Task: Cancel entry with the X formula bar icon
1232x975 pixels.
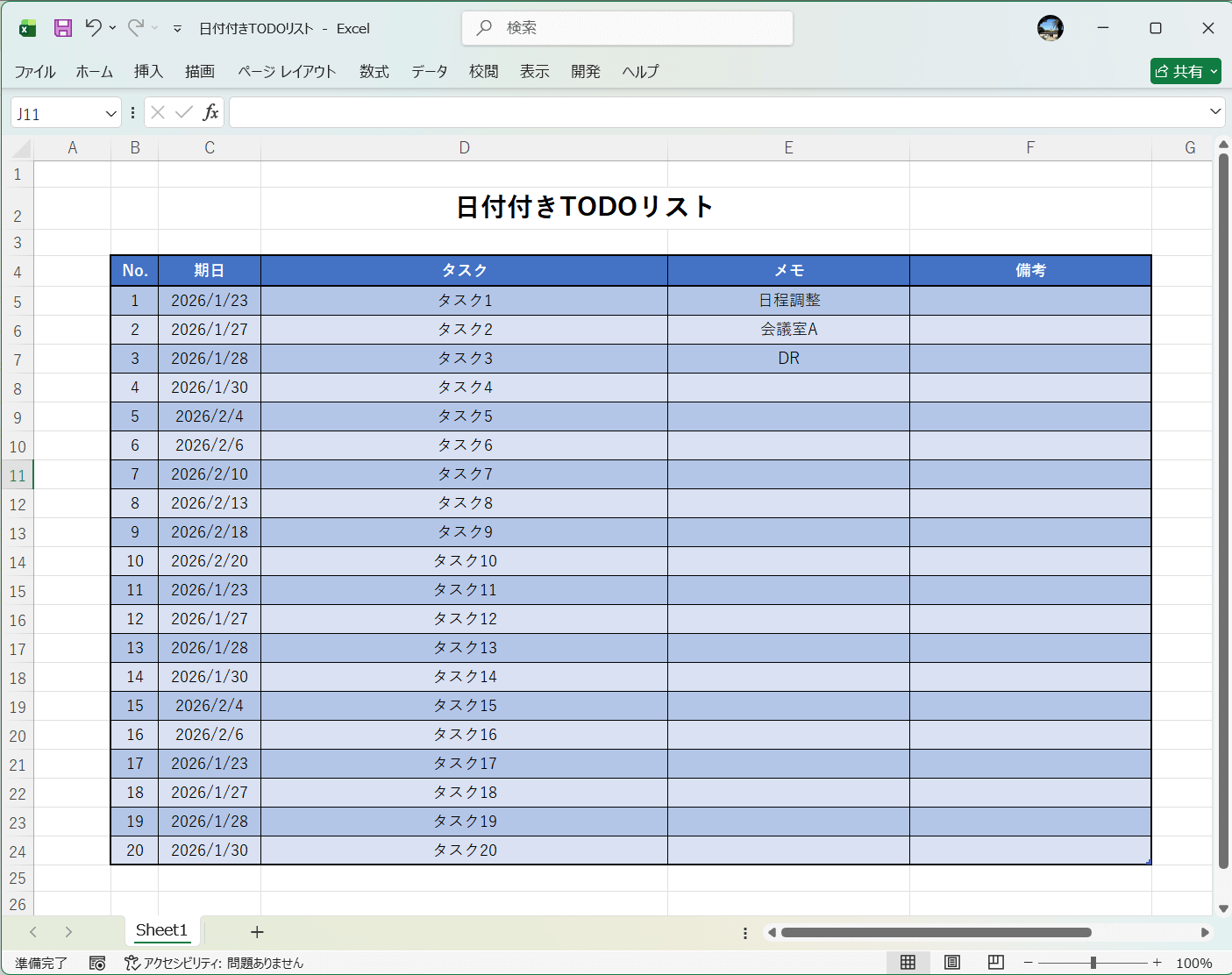Action: [157, 112]
